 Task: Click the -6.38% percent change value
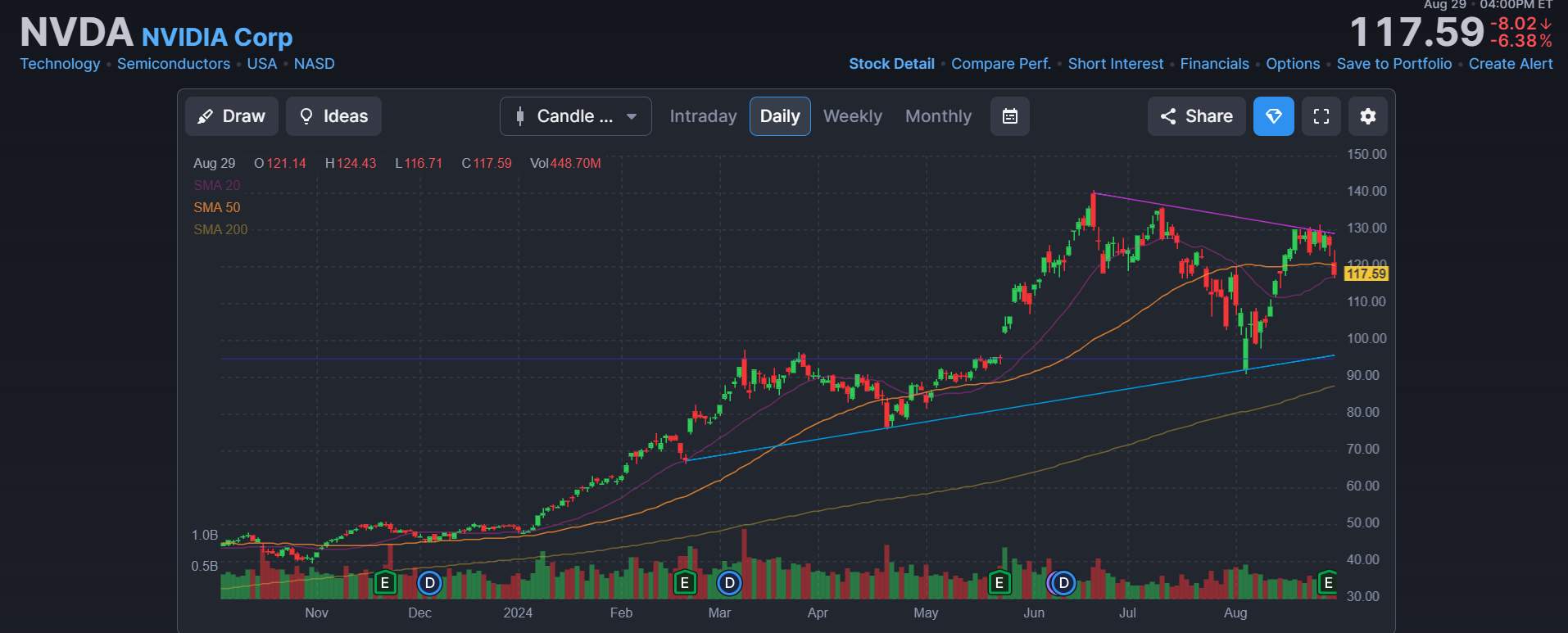(1520, 41)
